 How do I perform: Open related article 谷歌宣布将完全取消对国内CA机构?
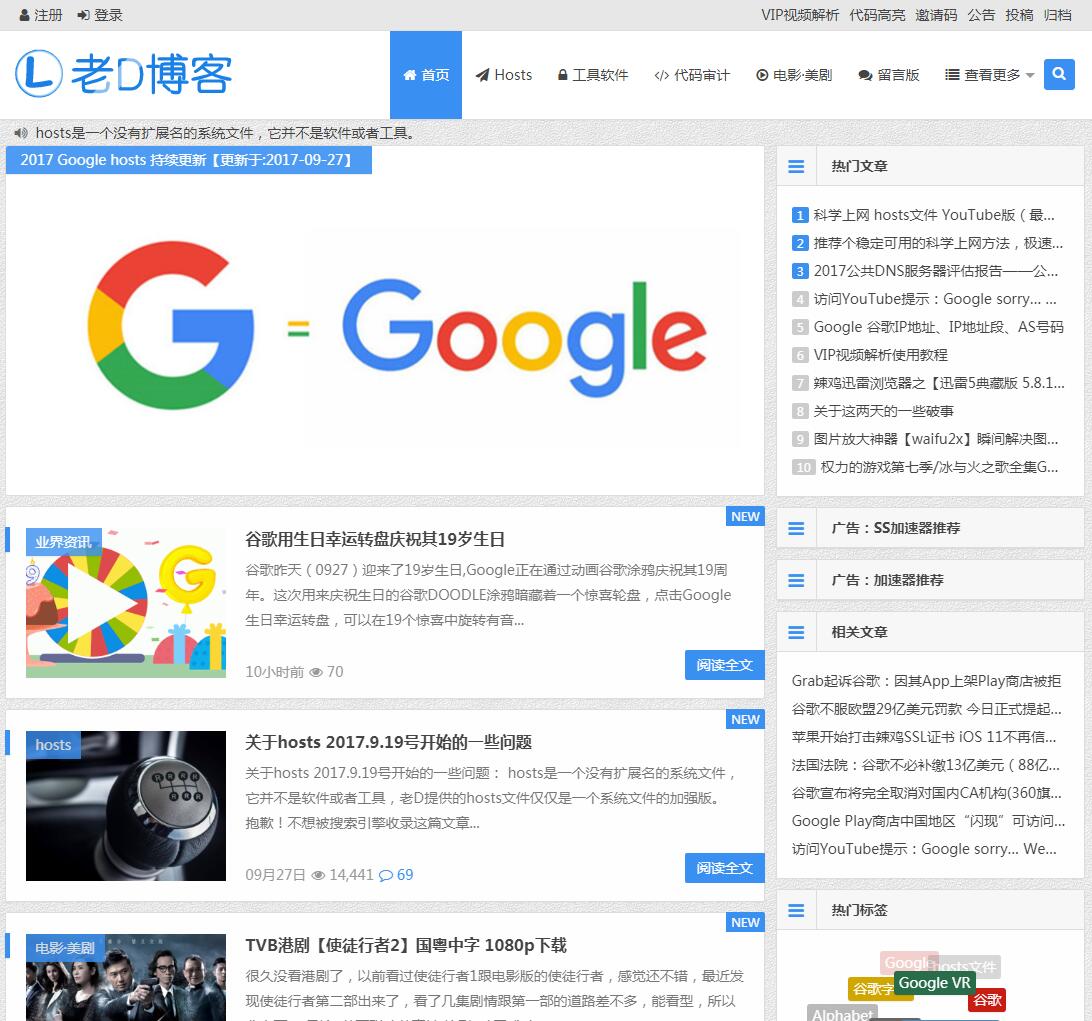point(926,793)
